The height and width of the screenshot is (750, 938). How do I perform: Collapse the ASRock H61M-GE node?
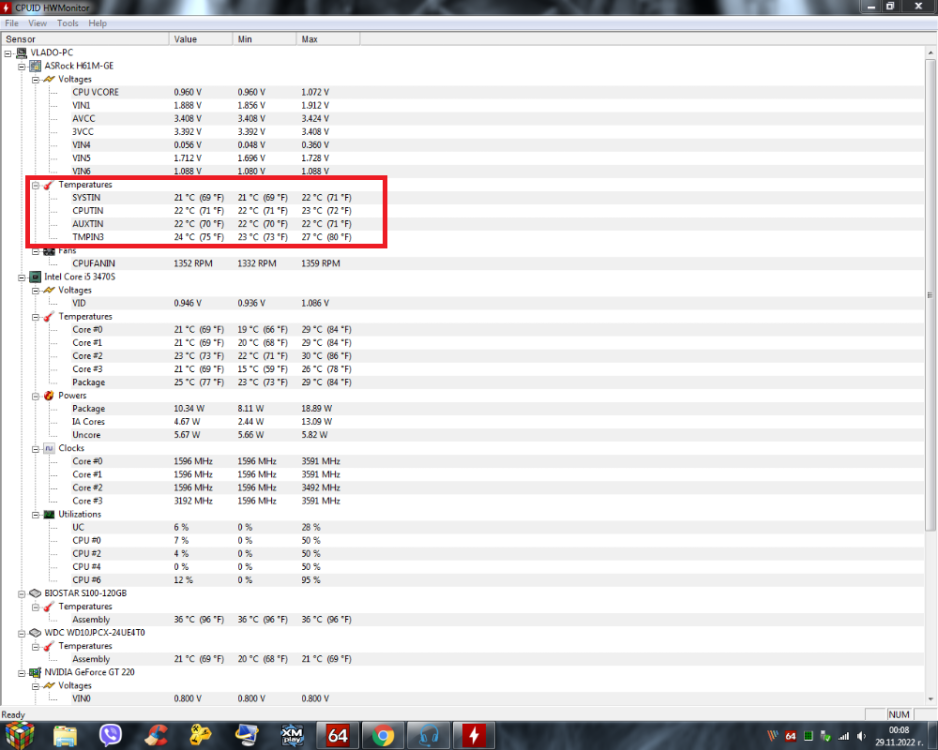click(22, 66)
